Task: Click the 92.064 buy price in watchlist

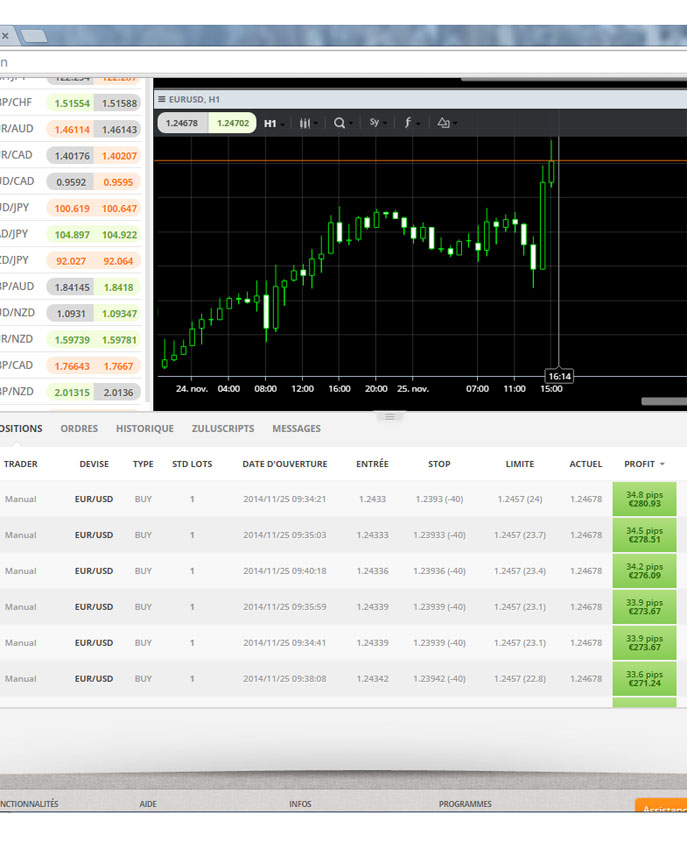Action: (x=118, y=261)
